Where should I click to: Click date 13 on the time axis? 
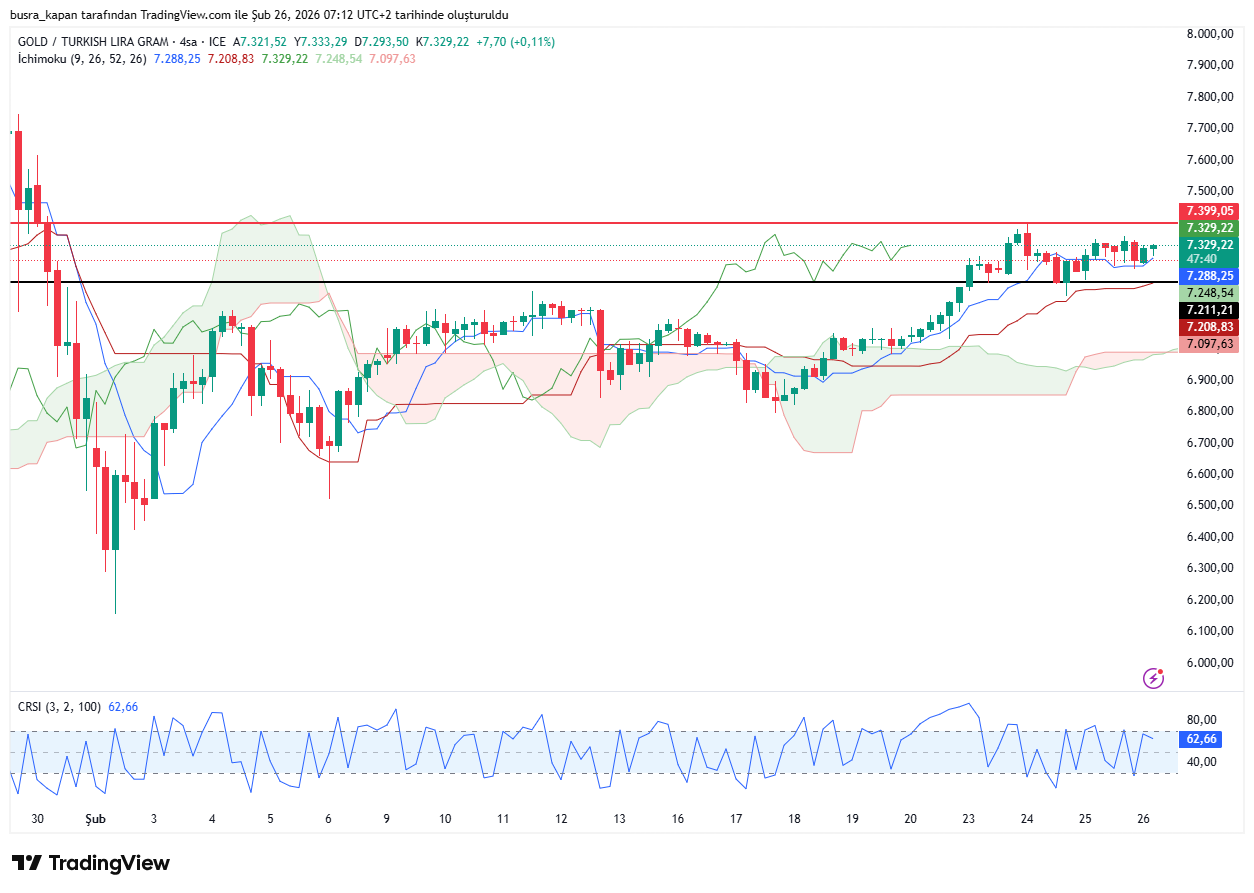(x=619, y=818)
